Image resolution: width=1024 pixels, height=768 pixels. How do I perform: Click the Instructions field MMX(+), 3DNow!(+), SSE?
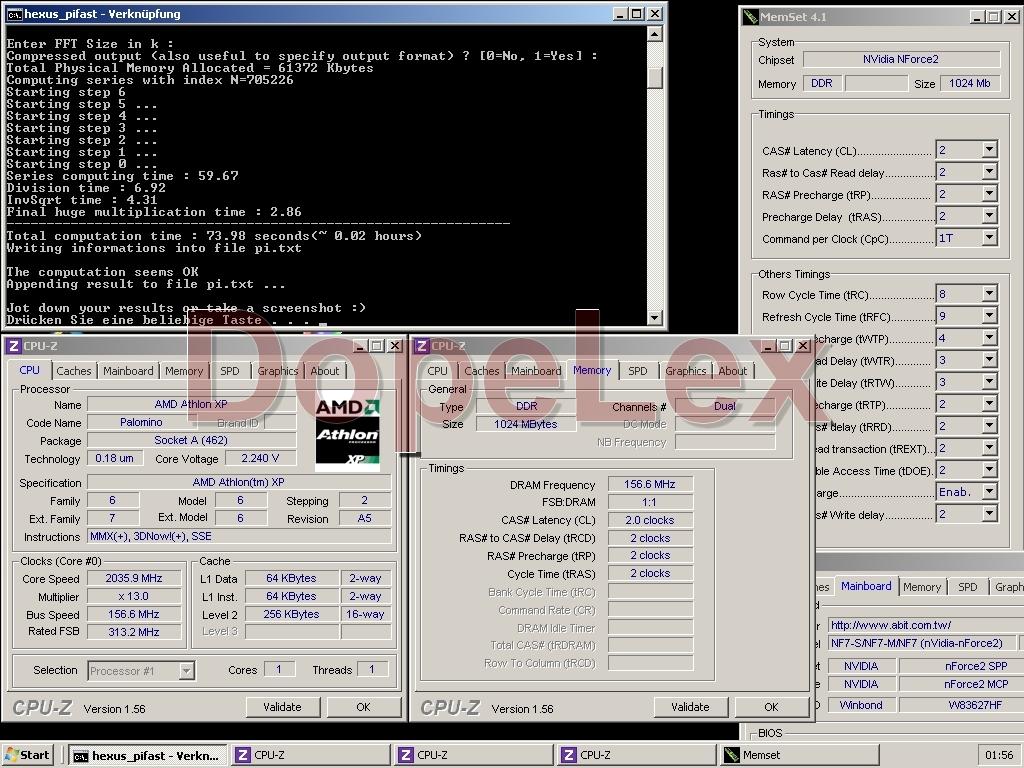(240, 537)
